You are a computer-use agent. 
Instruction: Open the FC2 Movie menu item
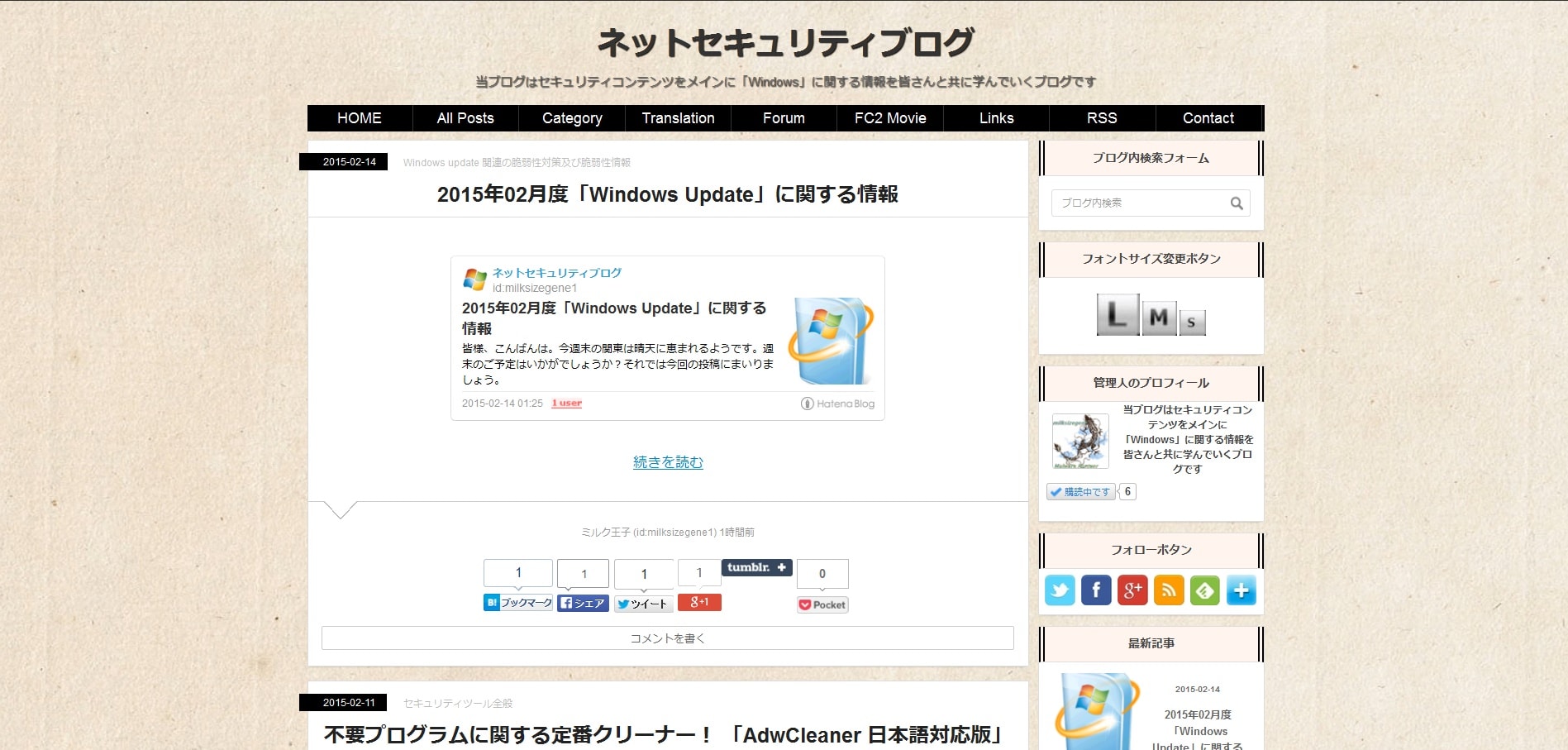click(x=890, y=118)
